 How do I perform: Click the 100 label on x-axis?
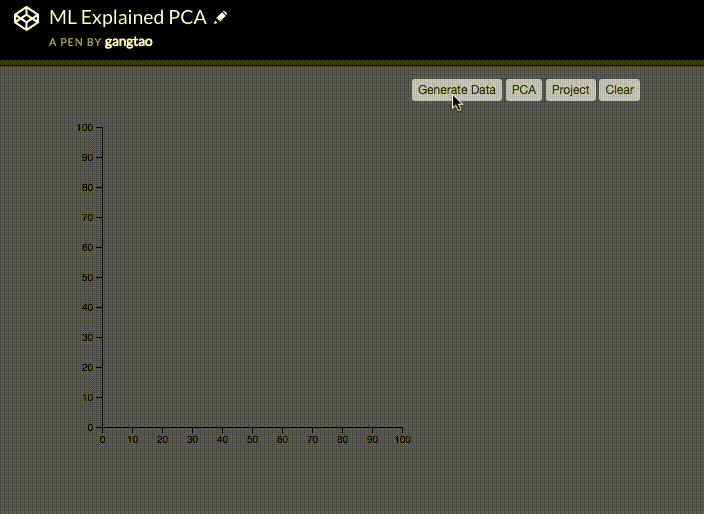pos(402,439)
